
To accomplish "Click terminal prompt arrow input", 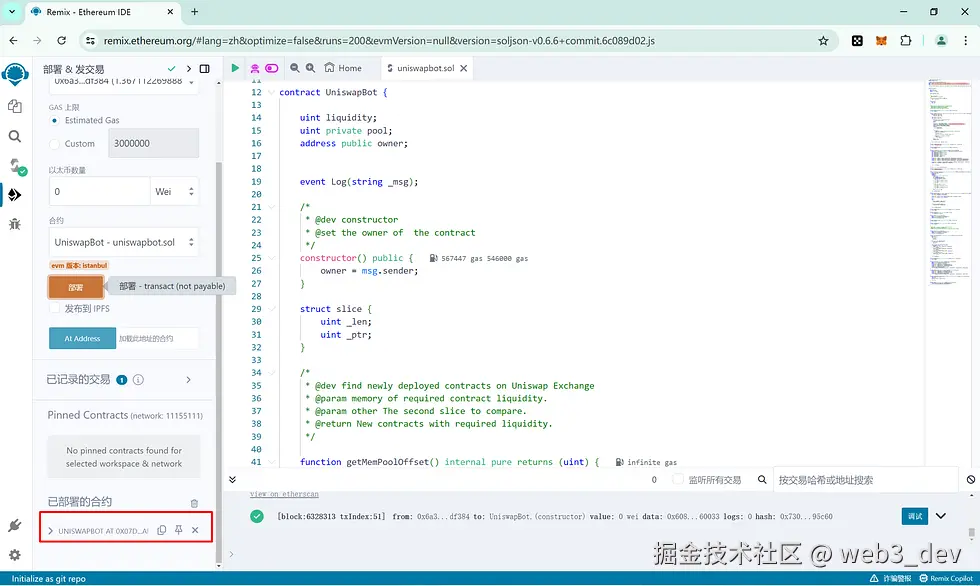I will (x=232, y=554).
